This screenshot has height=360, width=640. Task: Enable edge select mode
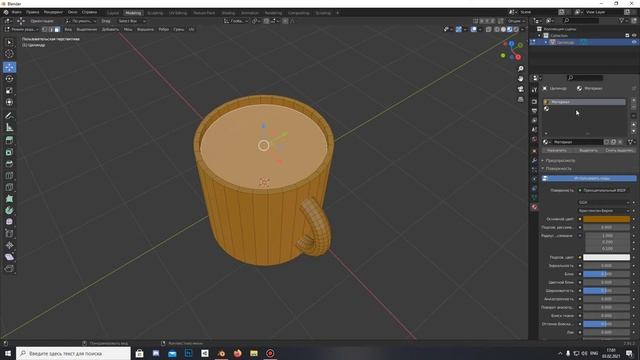click(x=51, y=29)
